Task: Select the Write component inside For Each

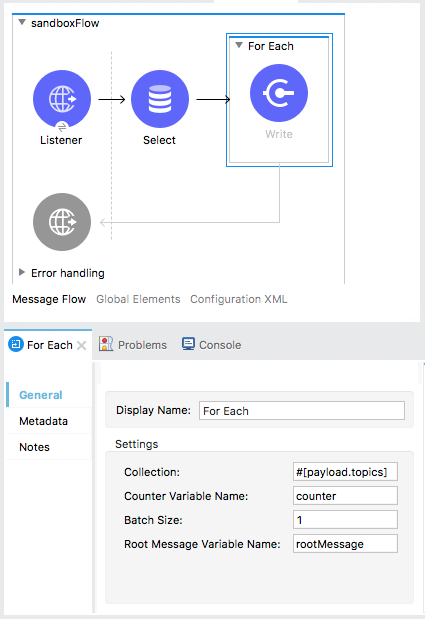Action: click(x=279, y=93)
